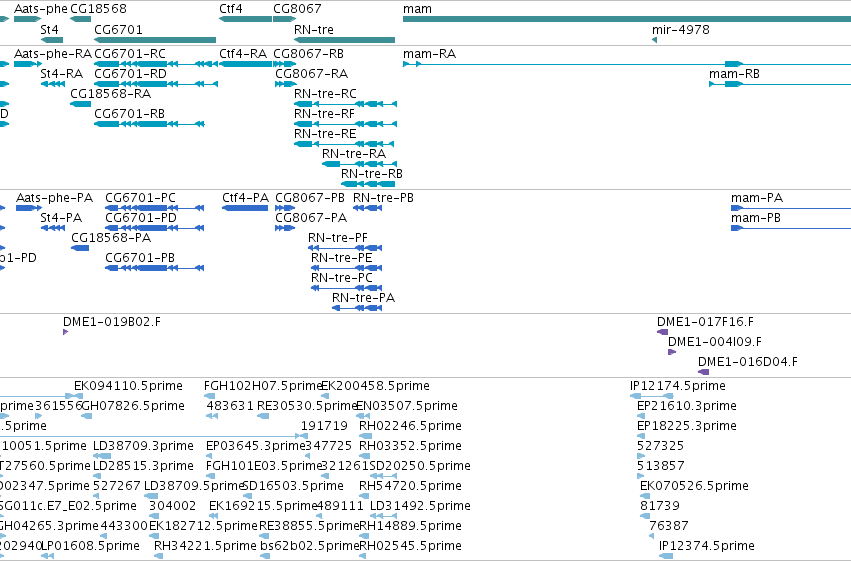851x561 pixels.
Task: Select the mam gene bar
Action: click(627, 19)
